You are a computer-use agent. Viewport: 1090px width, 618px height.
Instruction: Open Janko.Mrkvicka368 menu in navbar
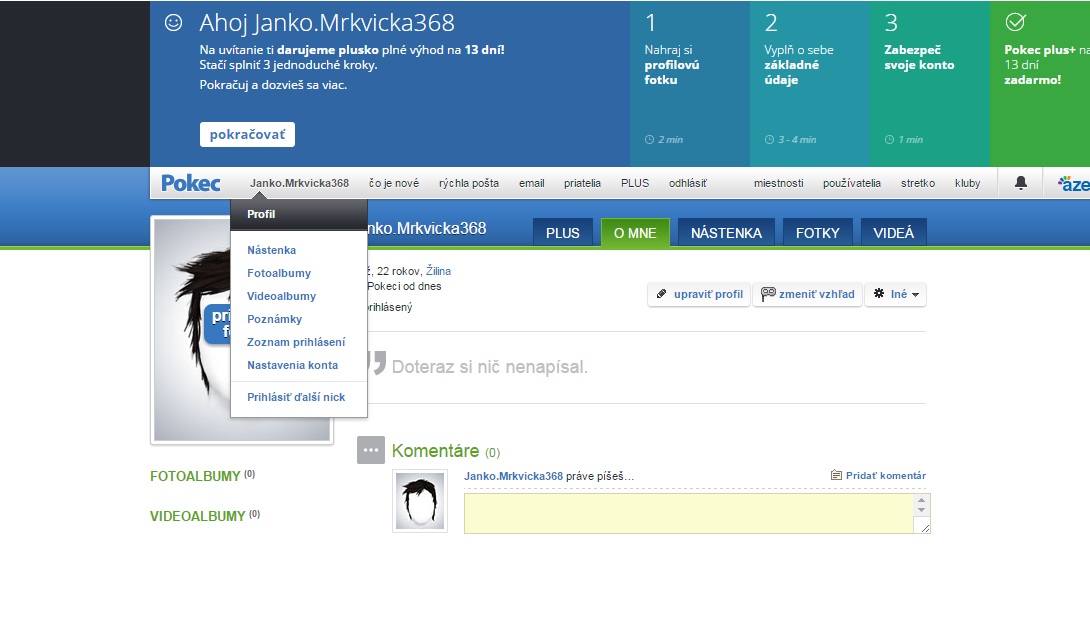[x=300, y=183]
